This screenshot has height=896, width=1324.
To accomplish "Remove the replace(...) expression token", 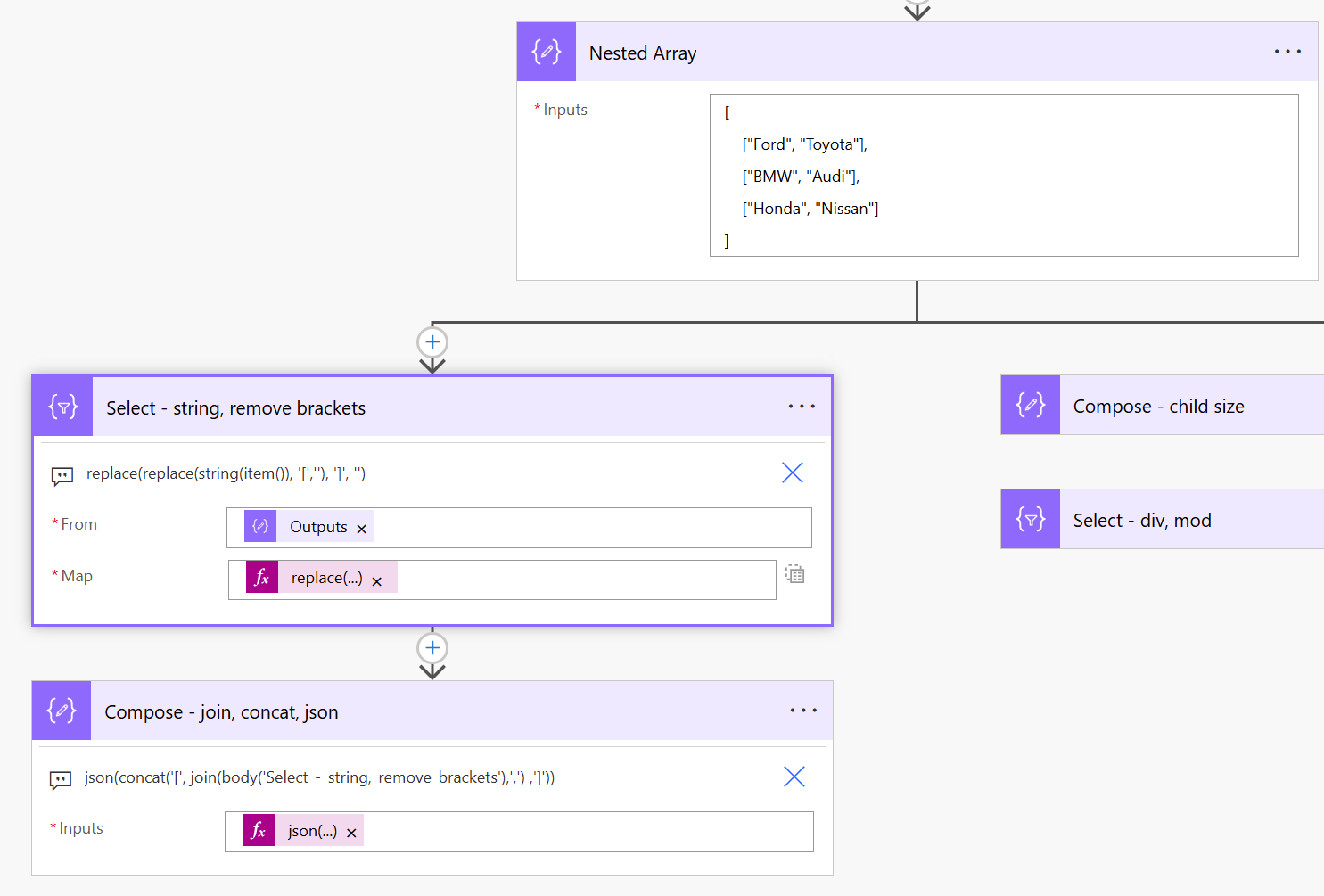I will pos(377,581).
